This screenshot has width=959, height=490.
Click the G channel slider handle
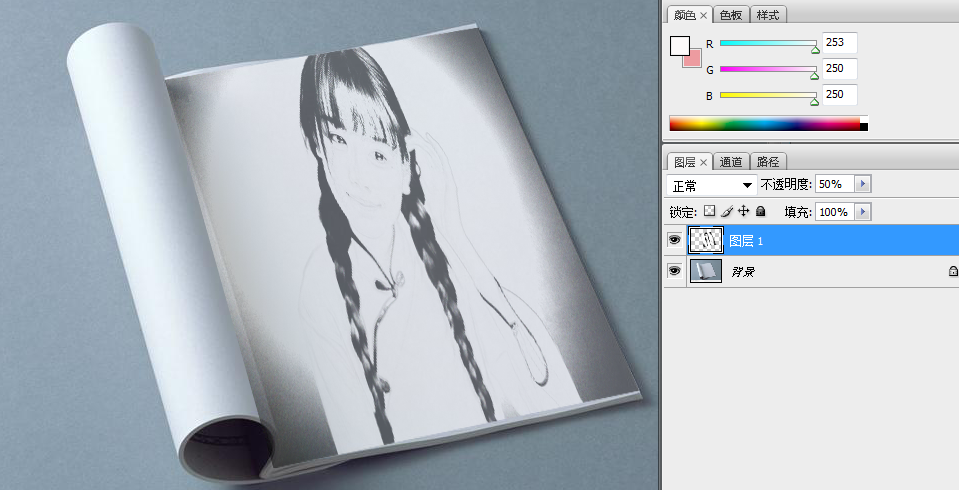tap(814, 76)
